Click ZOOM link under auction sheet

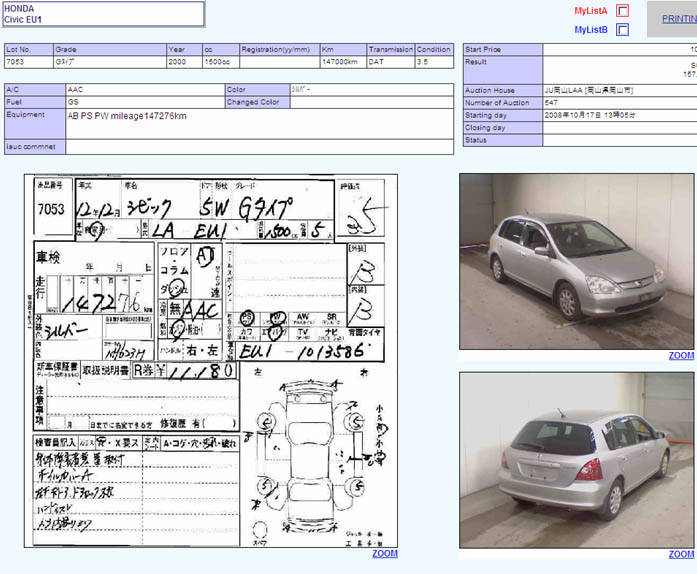click(384, 553)
